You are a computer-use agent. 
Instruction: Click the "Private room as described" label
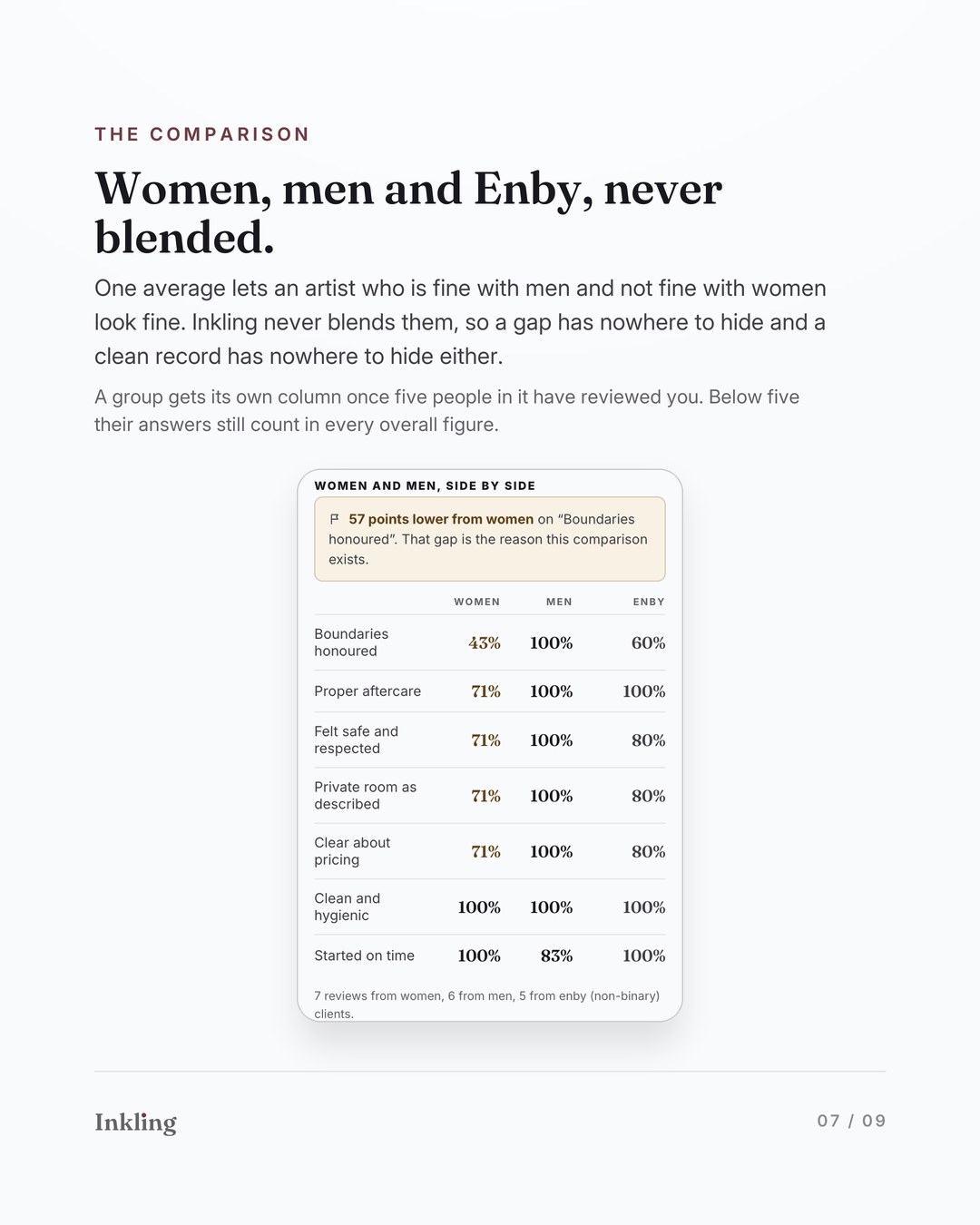click(x=366, y=796)
